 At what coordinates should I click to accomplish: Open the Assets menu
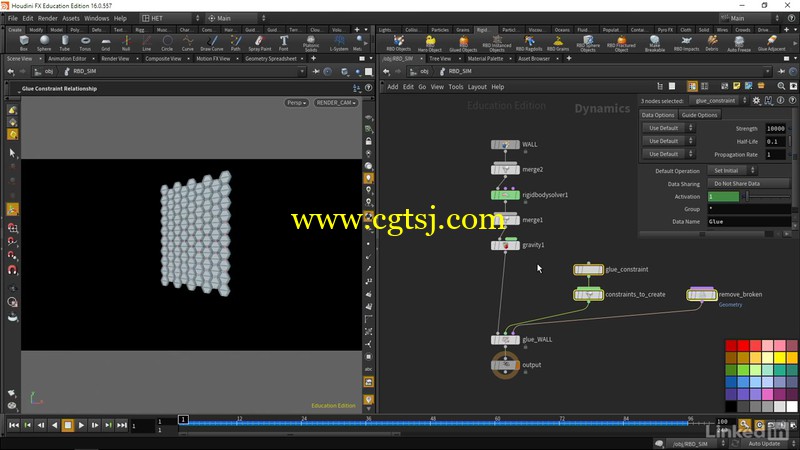pos(71,18)
